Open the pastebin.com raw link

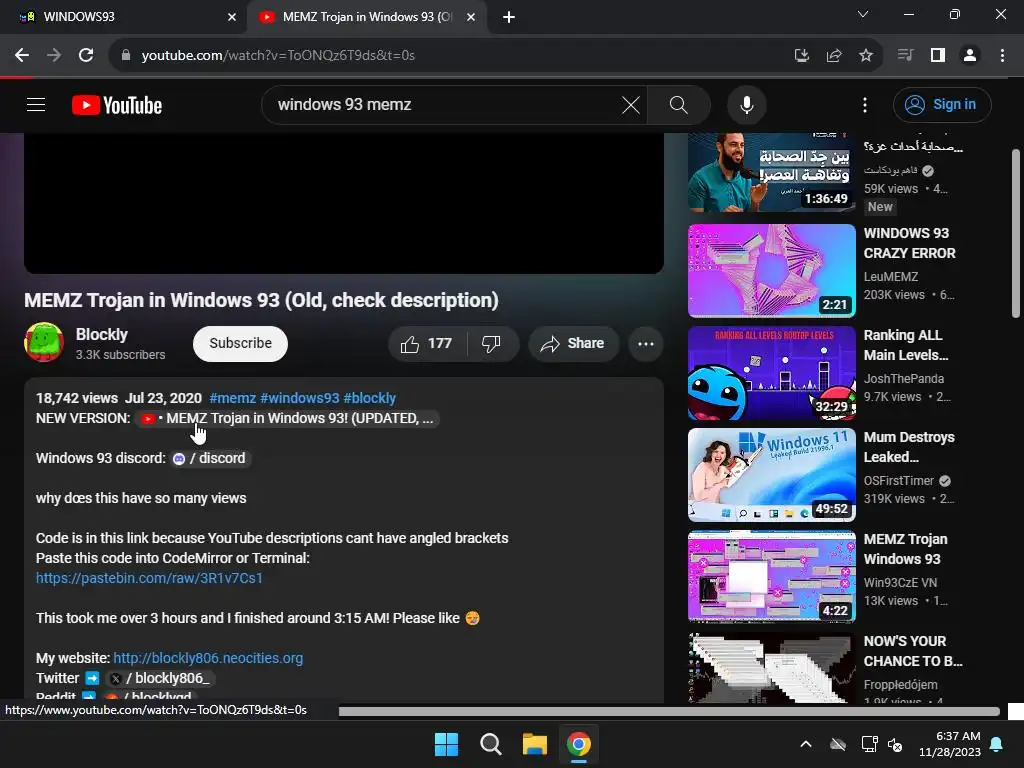tap(149, 578)
